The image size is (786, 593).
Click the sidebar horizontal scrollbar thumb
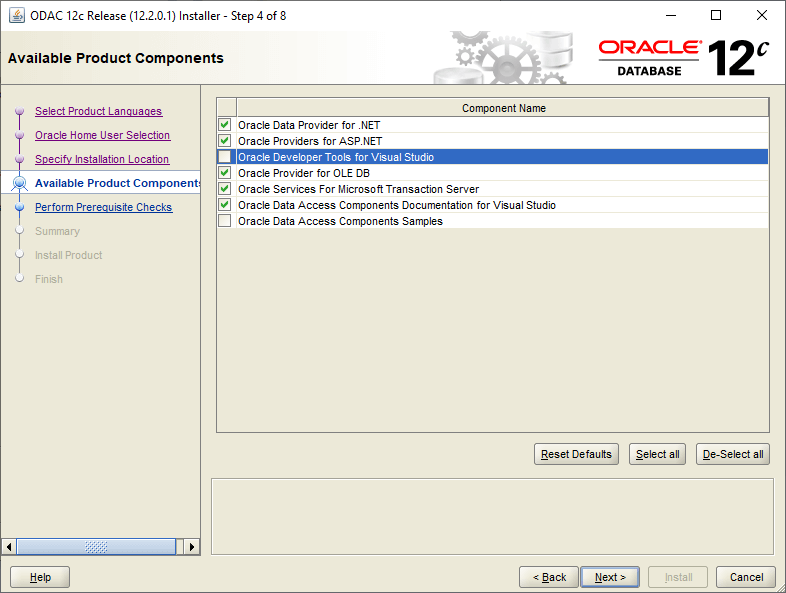click(x=96, y=546)
